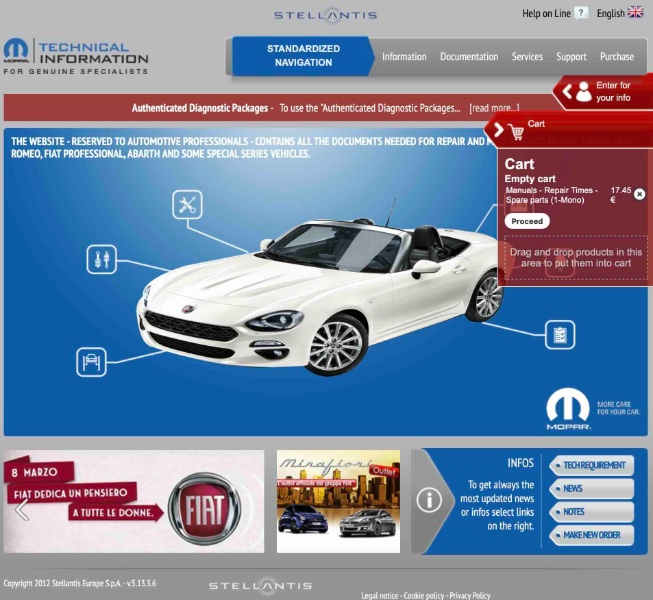Click the Mopar Technical Information logo
Screen dimensions: 653x600
pyautogui.click(x=76, y=56)
